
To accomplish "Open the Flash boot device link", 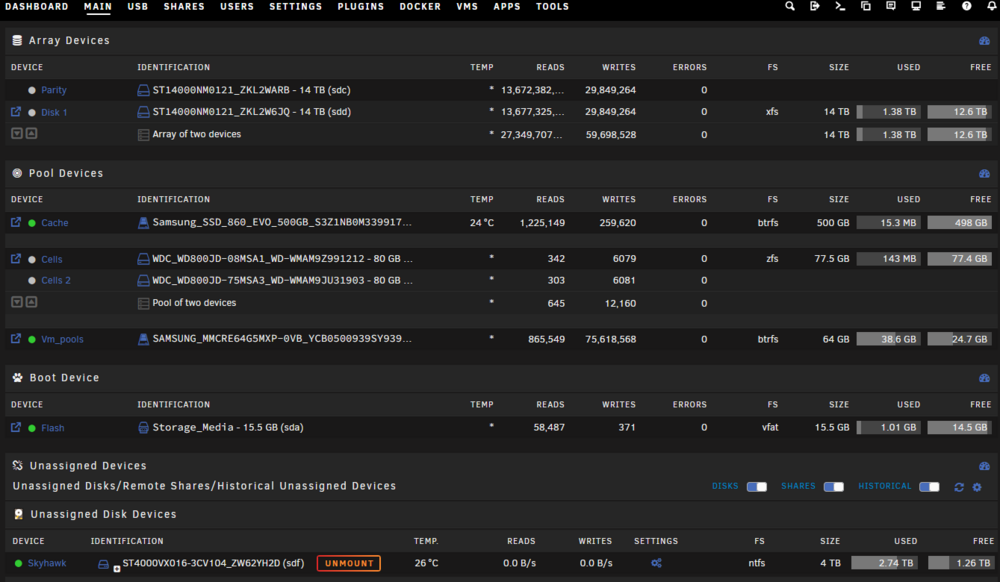I will (53, 428).
